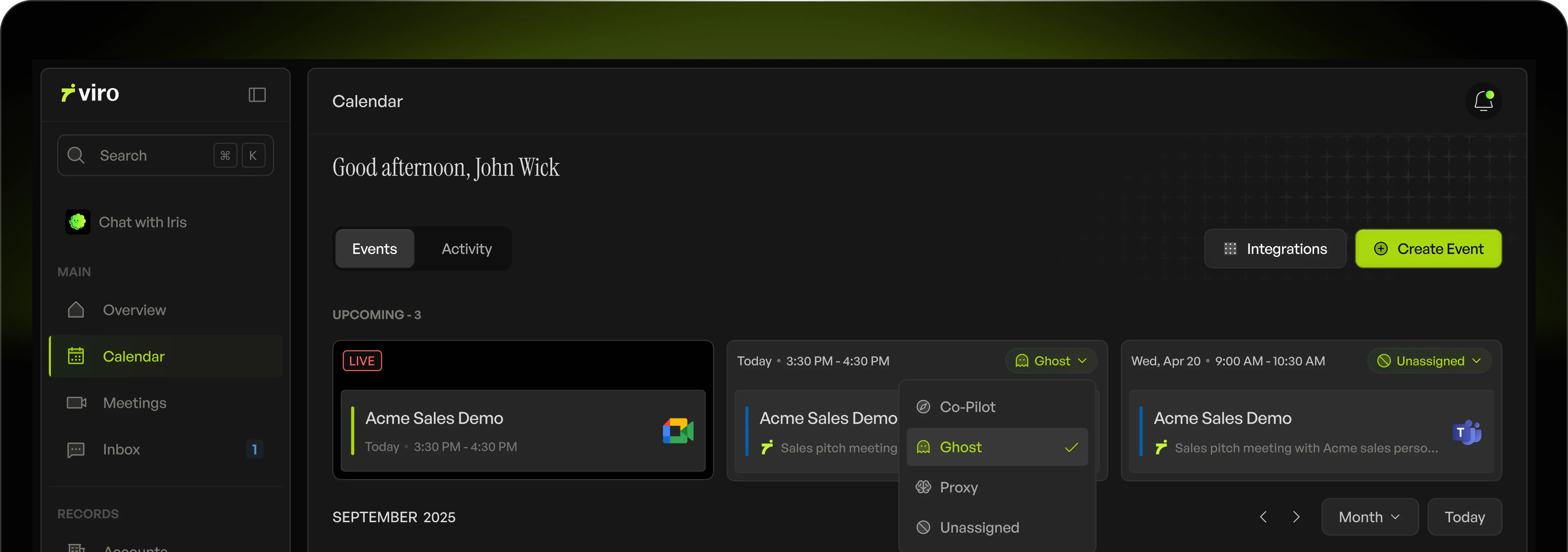Click the viro logo

pyautogui.click(x=90, y=93)
